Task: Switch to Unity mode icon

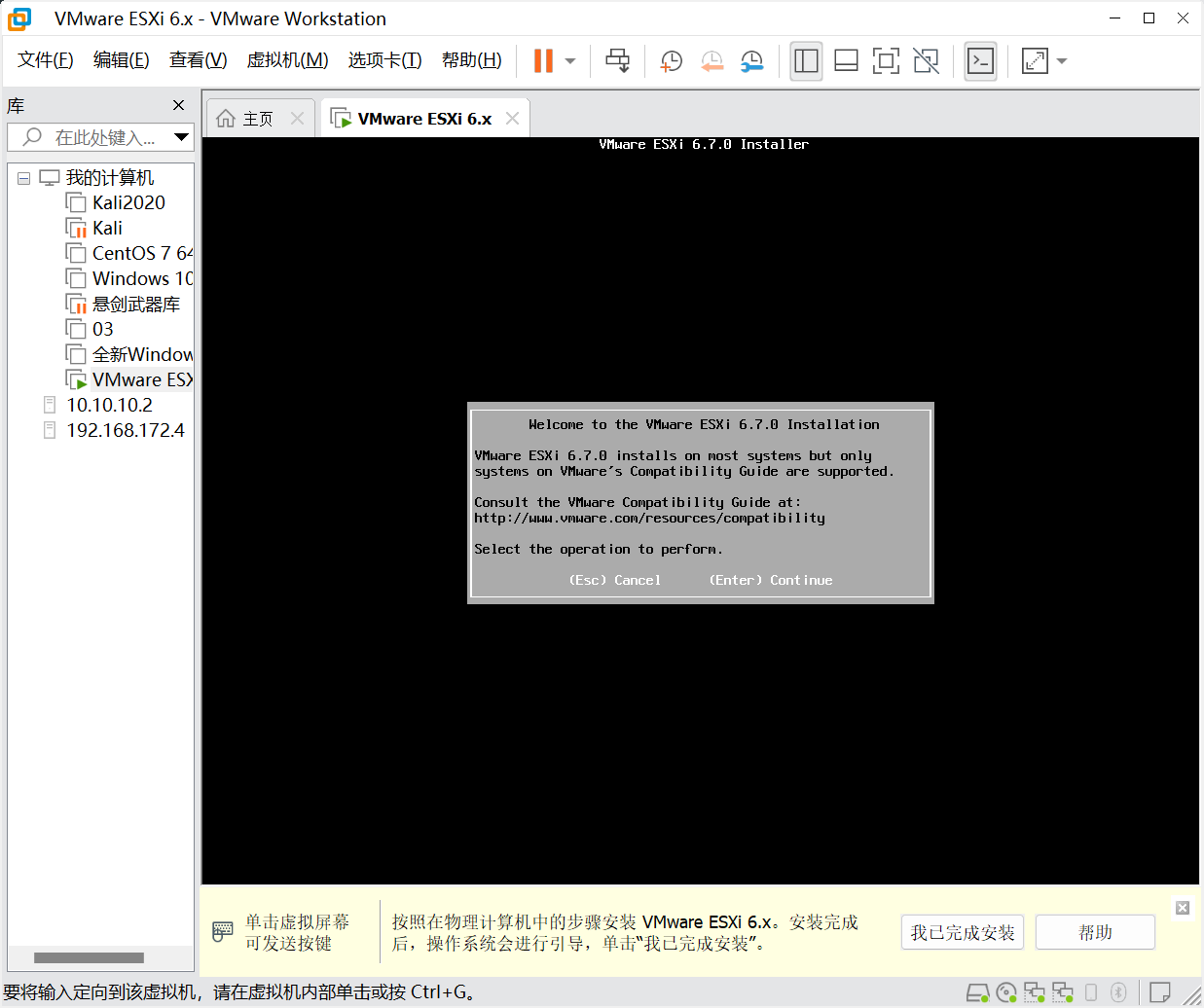Action: click(926, 60)
